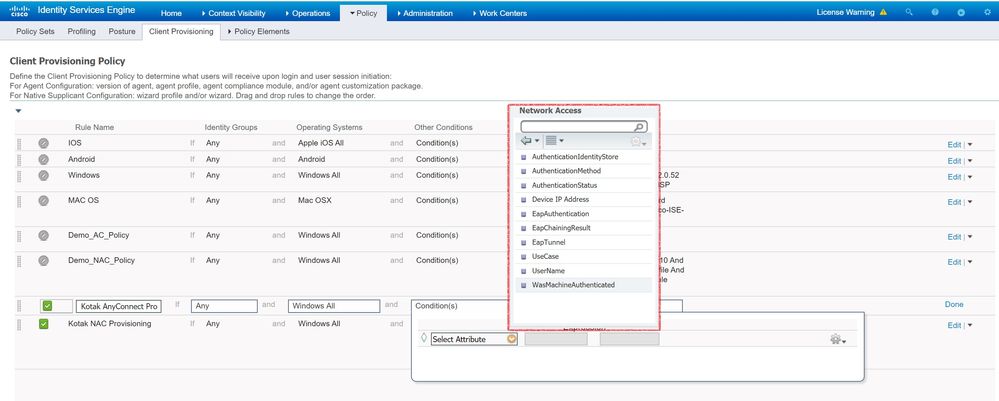This screenshot has width=999, height=401.
Task: Toggle the disabled status of Windows rule
Action: click(43, 175)
